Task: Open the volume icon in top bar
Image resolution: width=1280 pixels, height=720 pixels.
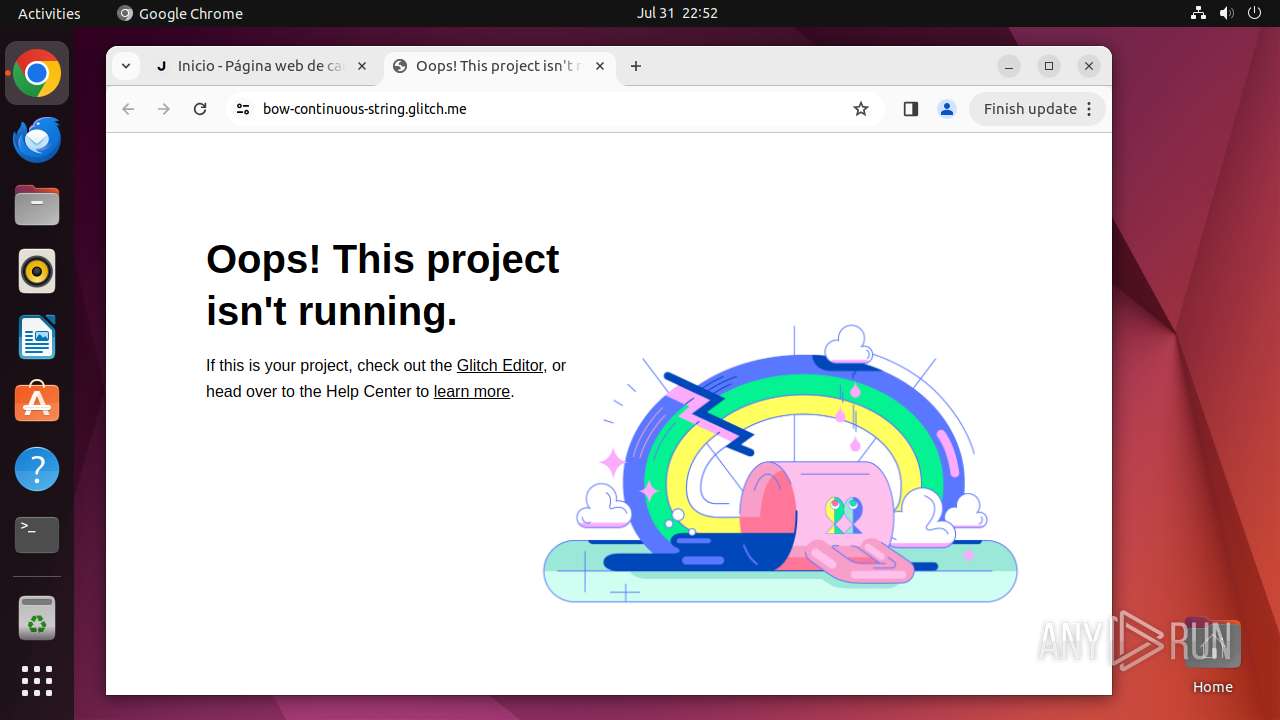Action: click(1227, 13)
